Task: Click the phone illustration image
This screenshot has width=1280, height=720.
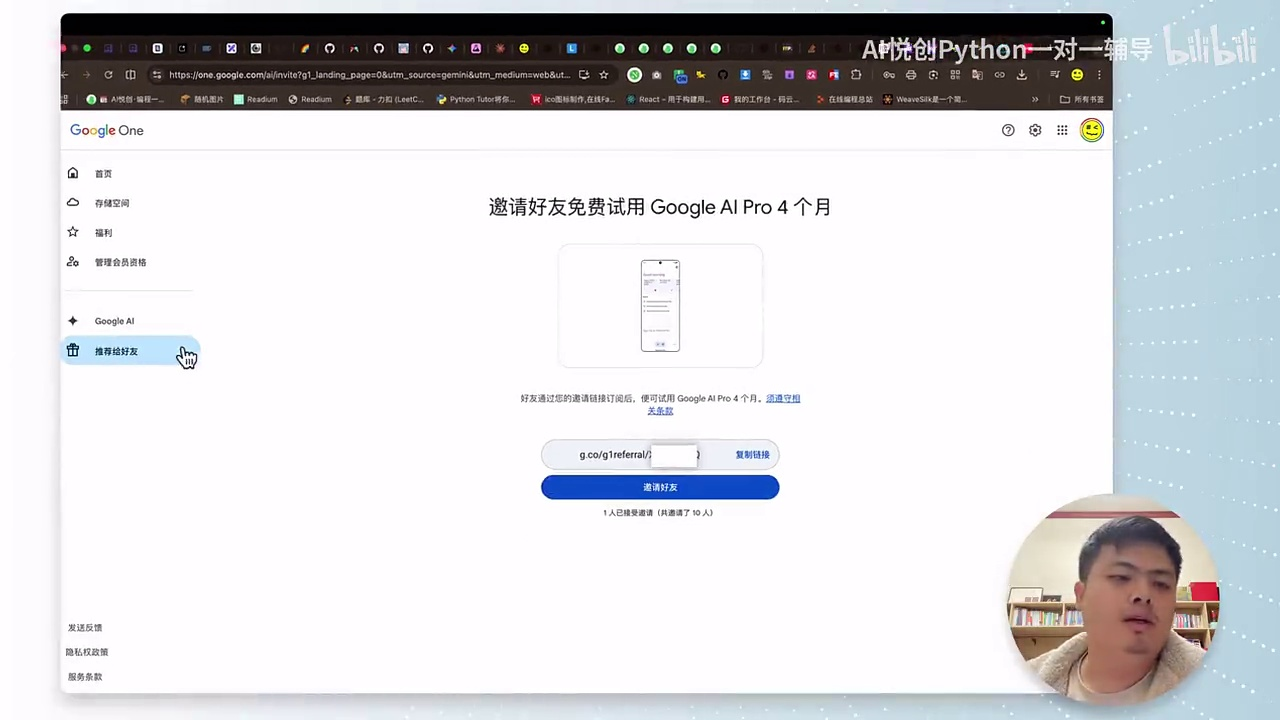Action: coord(660,306)
